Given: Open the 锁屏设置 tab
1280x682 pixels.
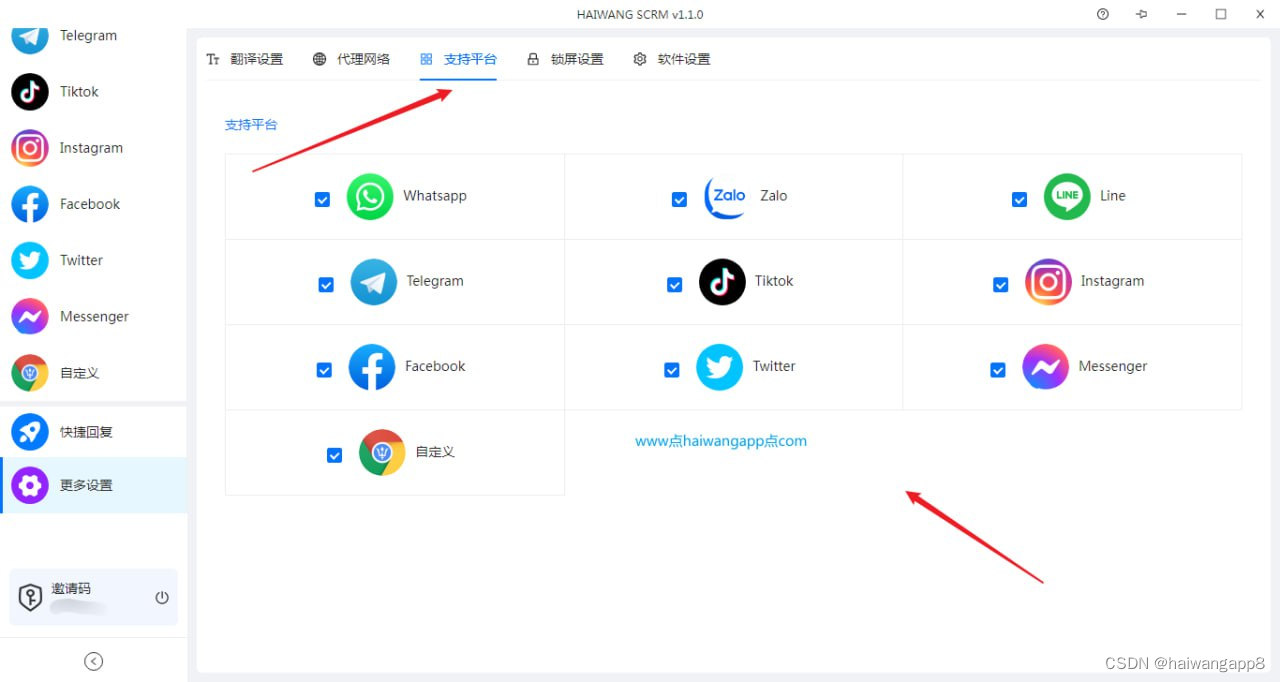Looking at the screenshot, I should 566,59.
